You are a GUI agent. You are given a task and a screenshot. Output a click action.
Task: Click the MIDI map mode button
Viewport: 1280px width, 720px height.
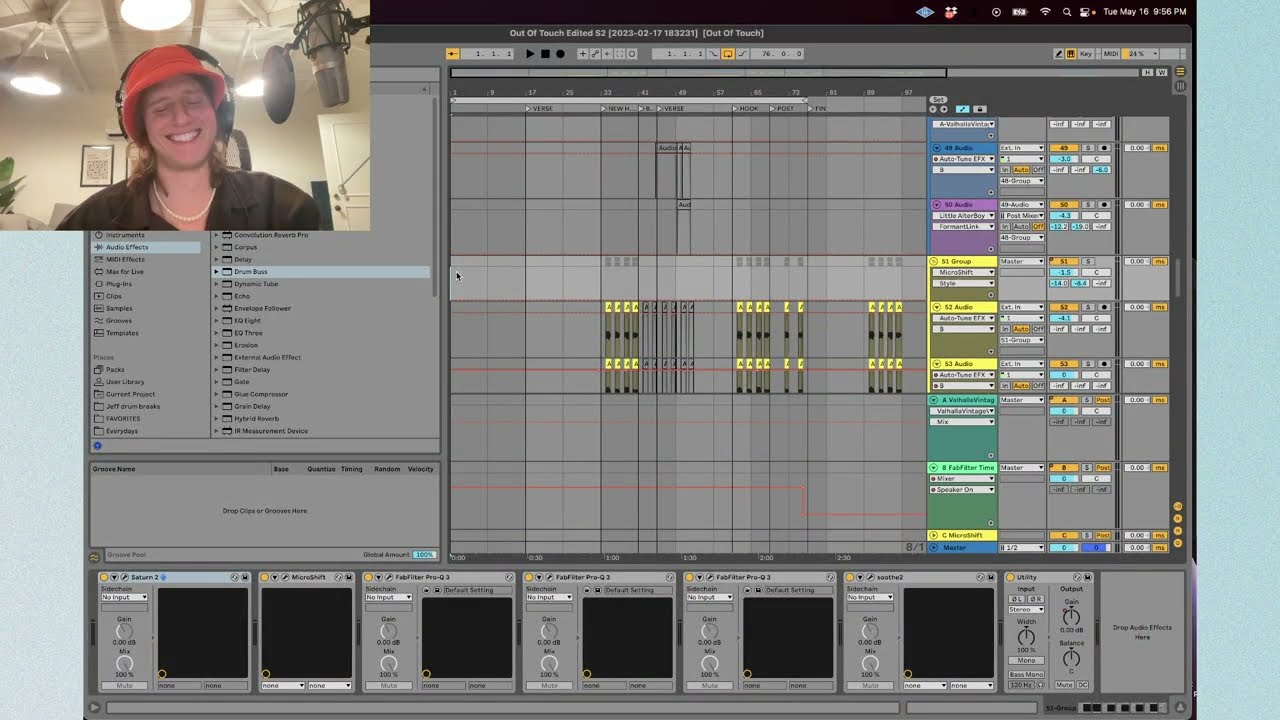pos(1110,54)
